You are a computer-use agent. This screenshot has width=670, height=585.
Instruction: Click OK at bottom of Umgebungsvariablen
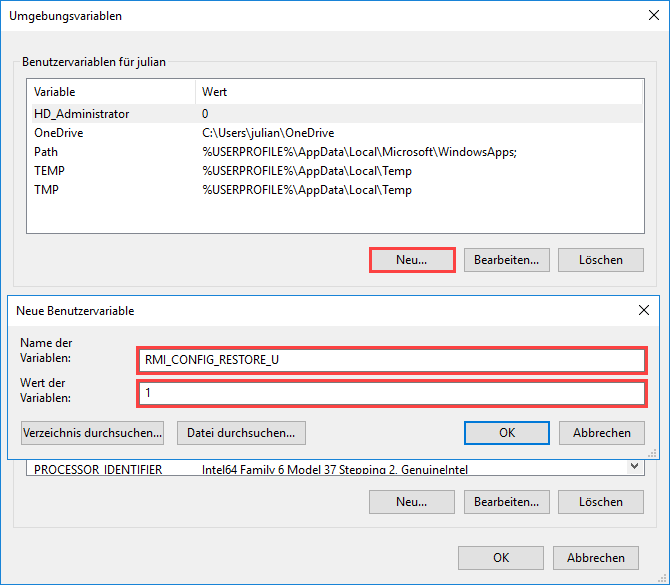tap(501, 558)
